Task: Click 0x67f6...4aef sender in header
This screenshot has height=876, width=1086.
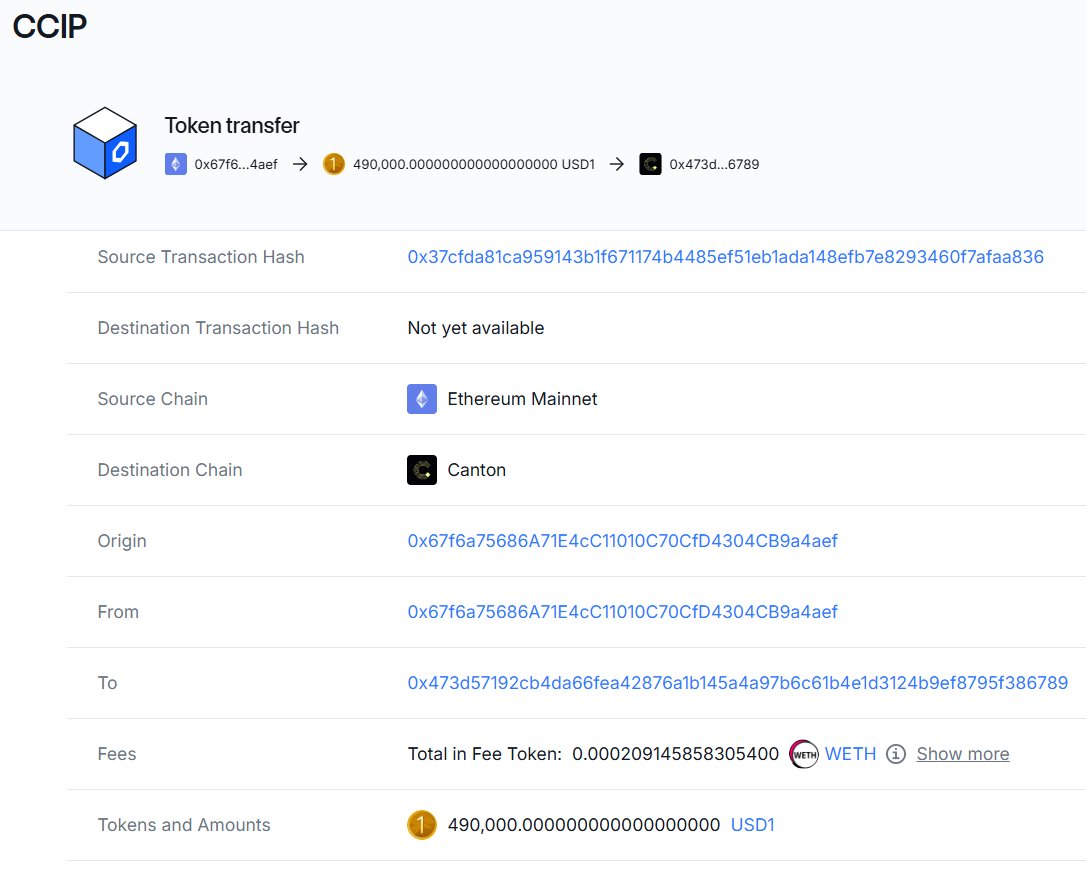Action: point(235,164)
